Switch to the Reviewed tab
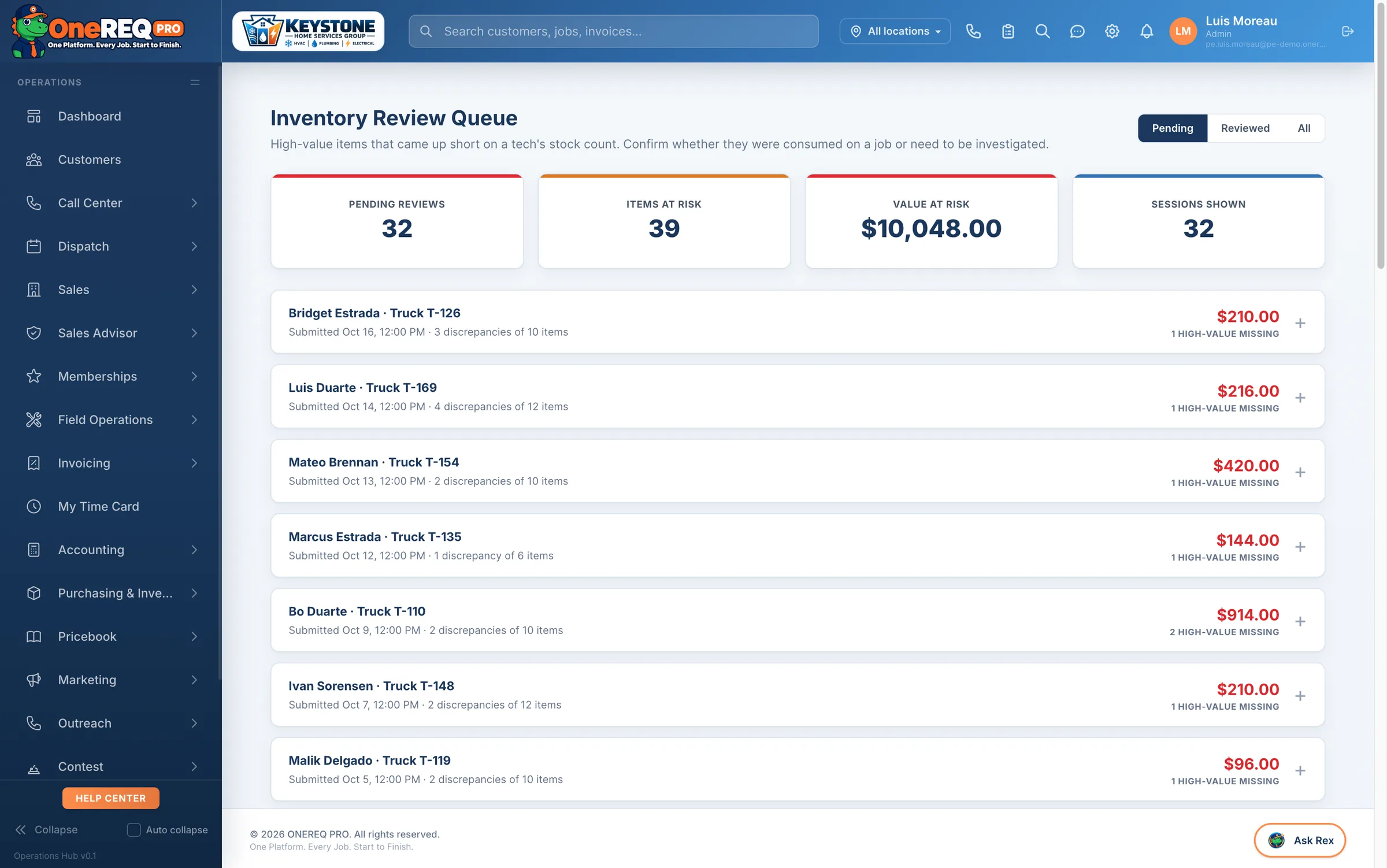The height and width of the screenshot is (868, 1387). 1245,128
